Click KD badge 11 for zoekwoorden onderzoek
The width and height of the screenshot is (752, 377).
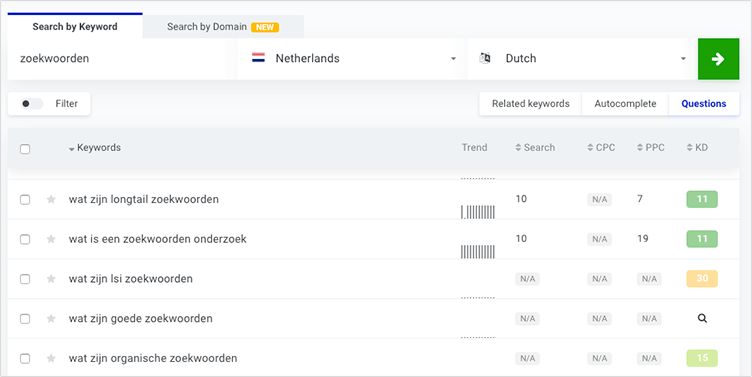click(702, 239)
